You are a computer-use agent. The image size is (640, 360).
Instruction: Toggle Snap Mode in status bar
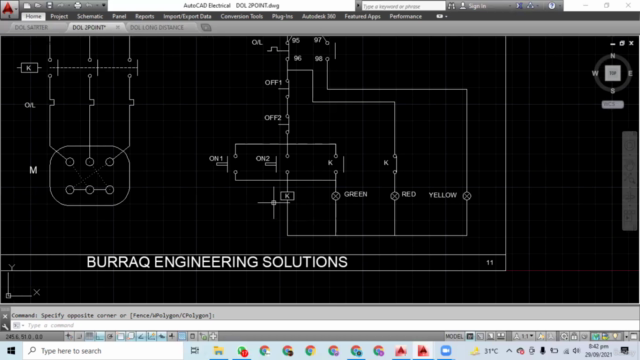(79, 336)
